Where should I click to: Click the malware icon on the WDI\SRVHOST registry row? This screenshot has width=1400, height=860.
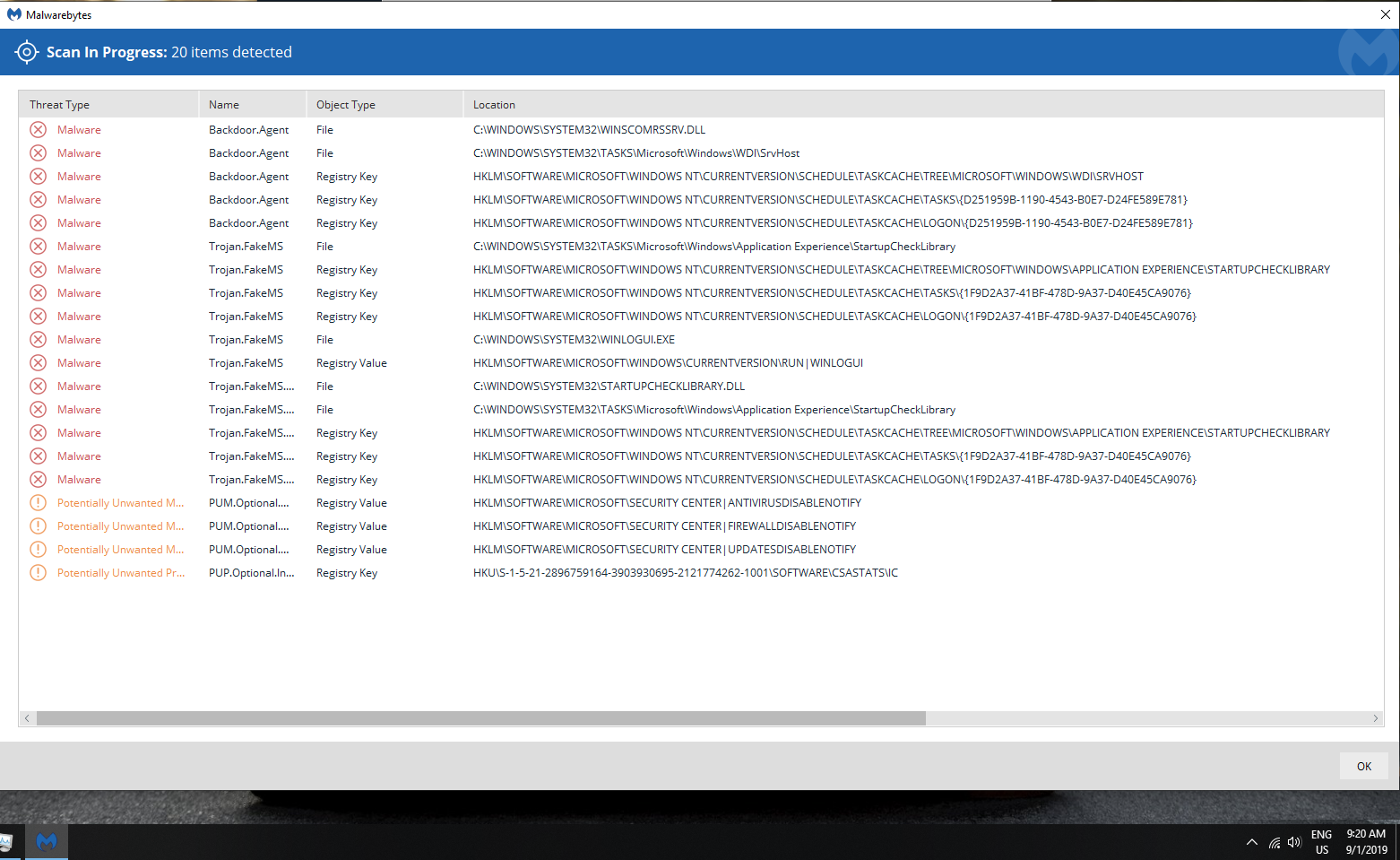click(39, 177)
